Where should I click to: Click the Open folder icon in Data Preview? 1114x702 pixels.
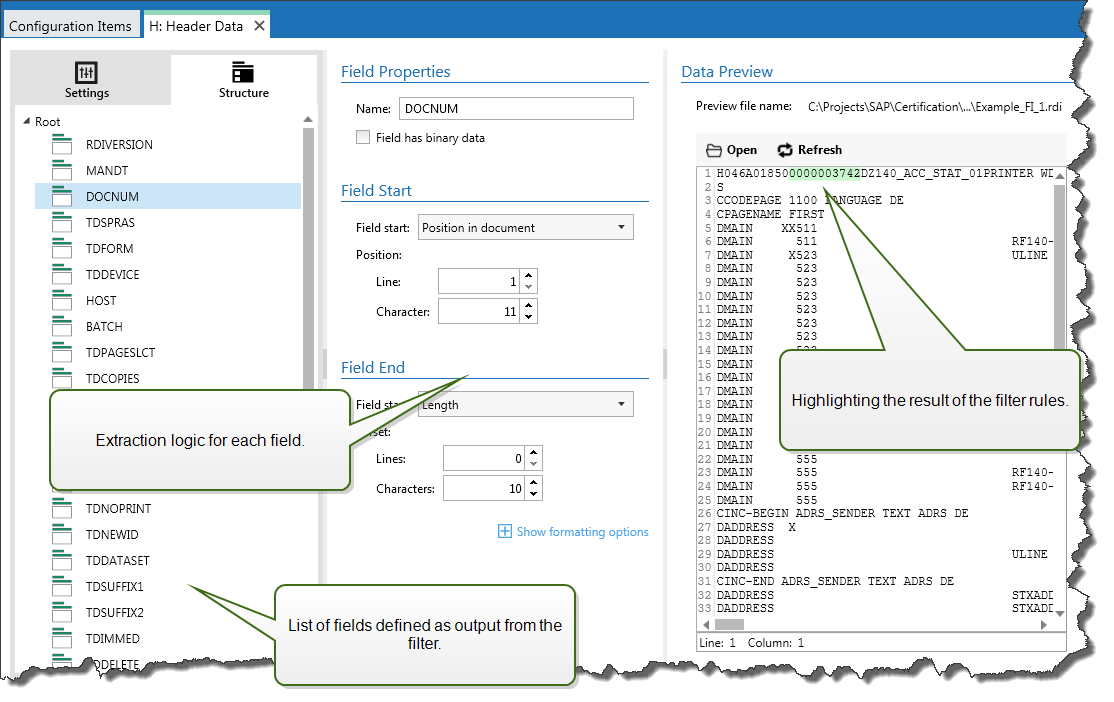[714, 150]
